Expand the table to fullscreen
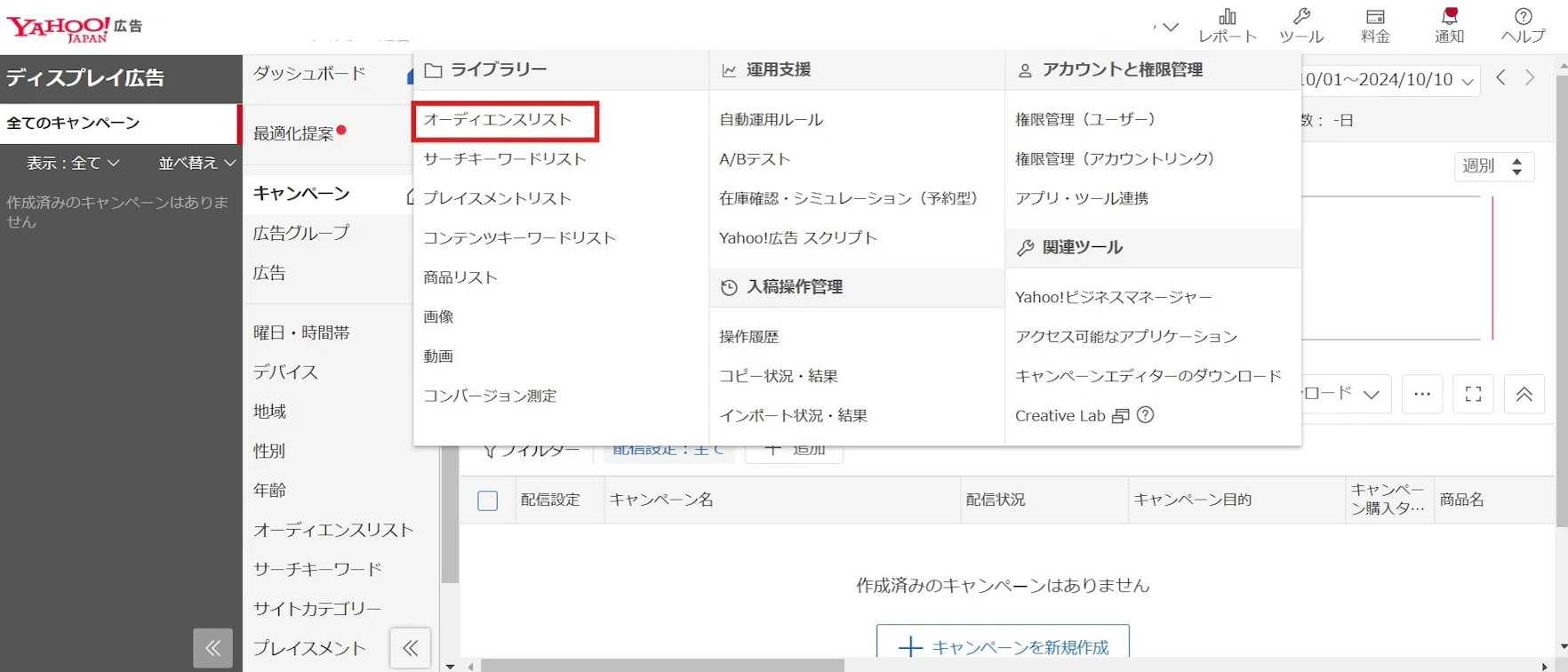1568x672 pixels. [1473, 394]
